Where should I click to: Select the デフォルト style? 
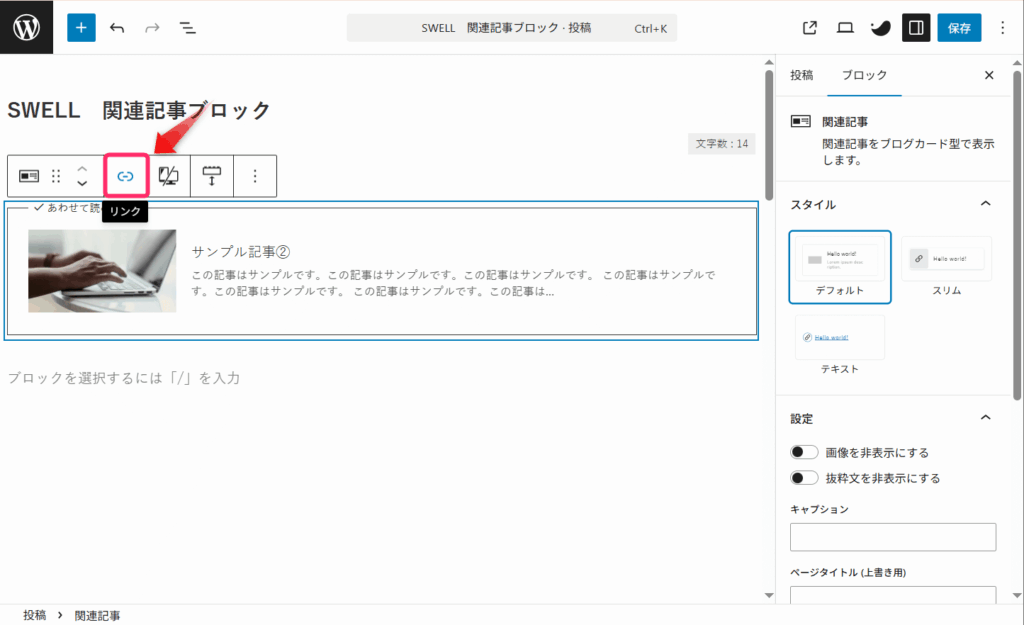point(840,266)
